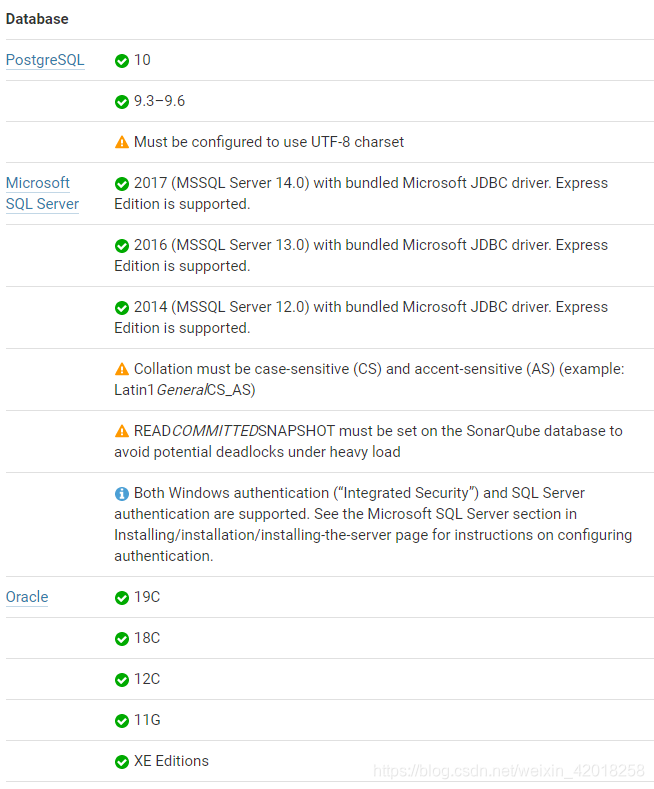Click green checkmark beside Oracle 18C
This screenshot has height=789, width=654.
coord(122,639)
